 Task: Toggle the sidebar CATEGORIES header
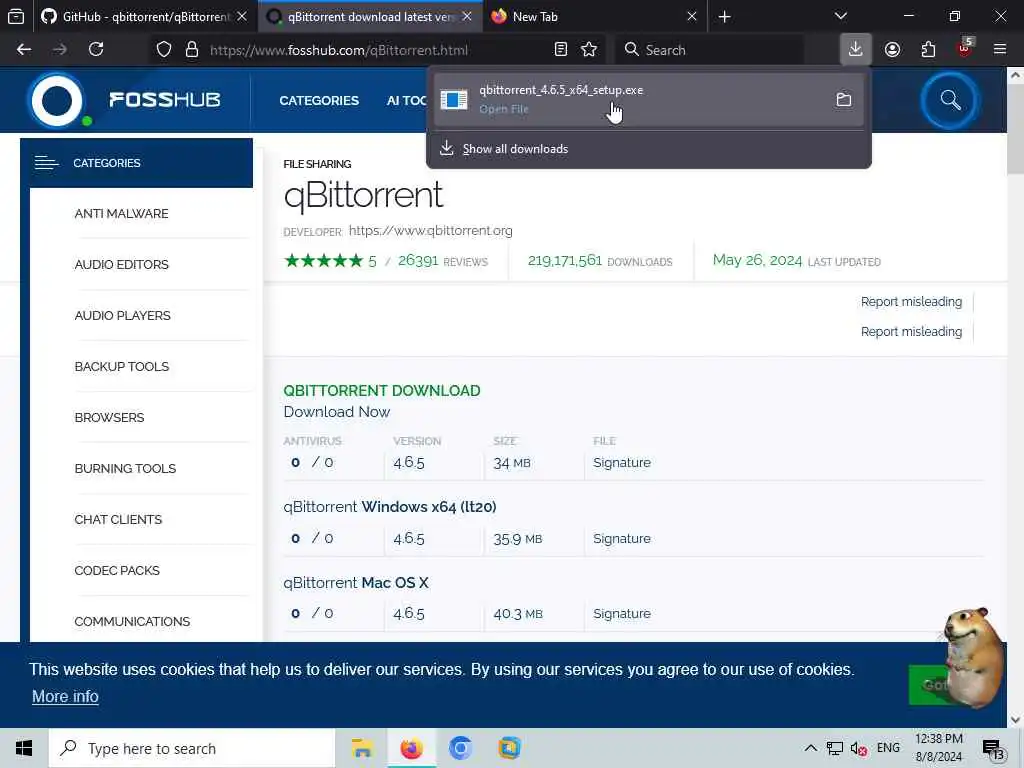pos(136,163)
